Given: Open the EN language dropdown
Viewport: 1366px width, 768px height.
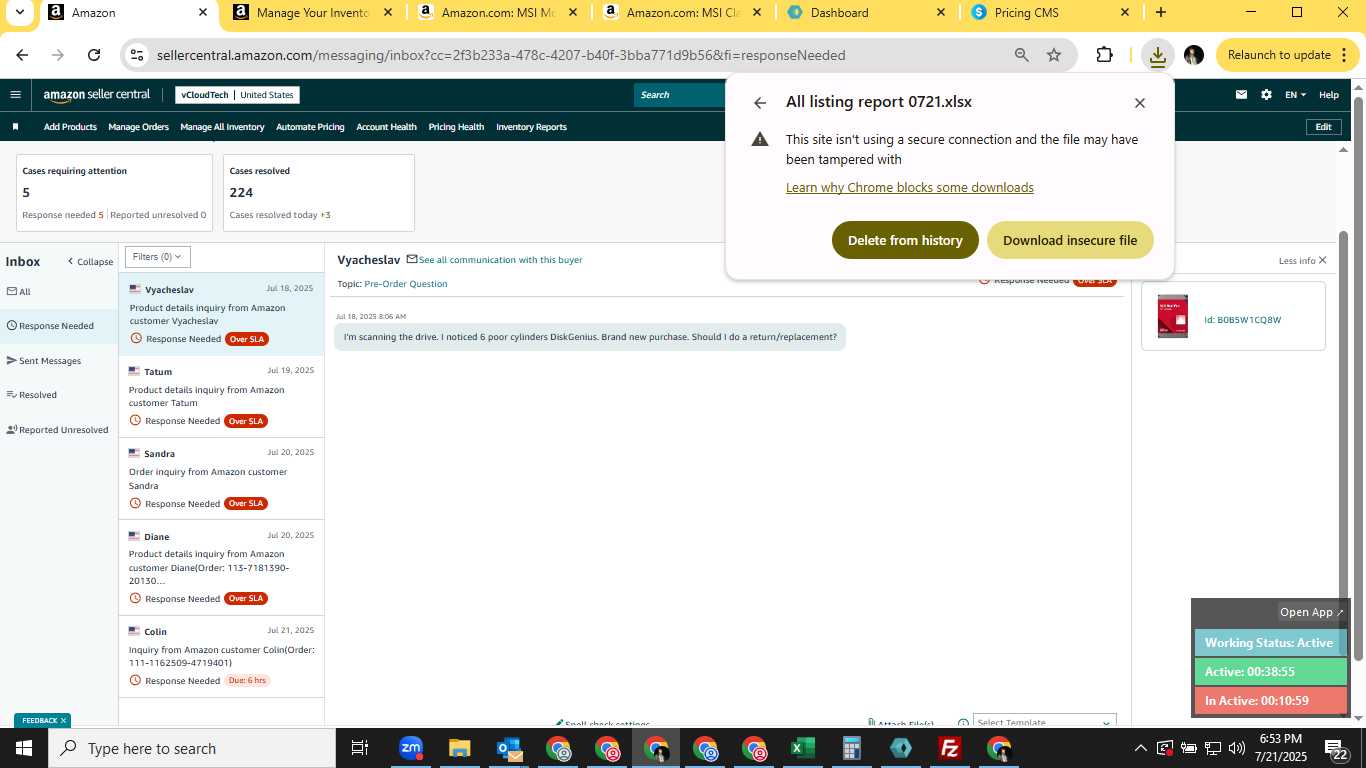Looking at the screenshot, I should coord(1295,95).
